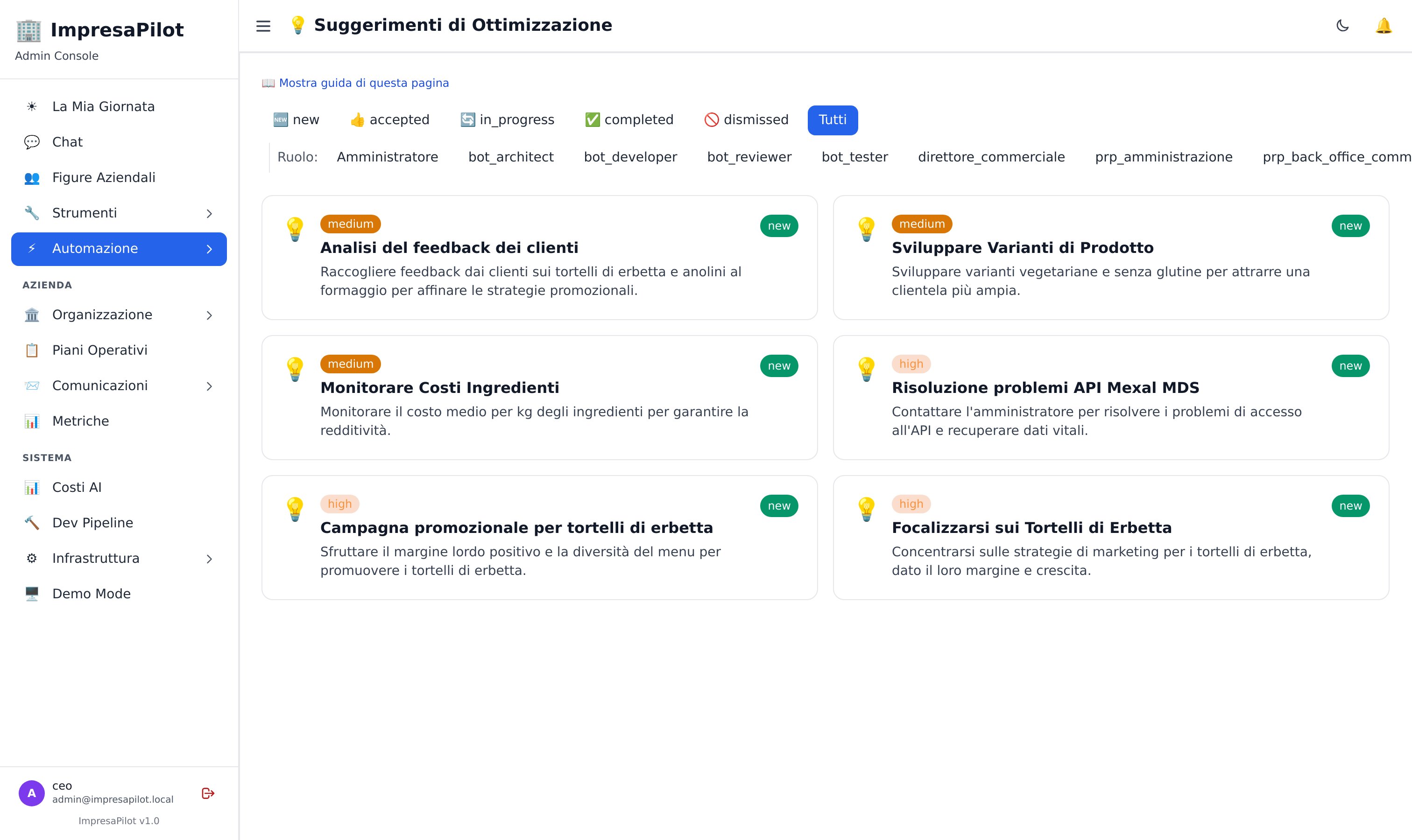1412x840 pixels.
Task: Open the Risoluzione problemi API Mexal MDS card
Action: pos(1111,397)
